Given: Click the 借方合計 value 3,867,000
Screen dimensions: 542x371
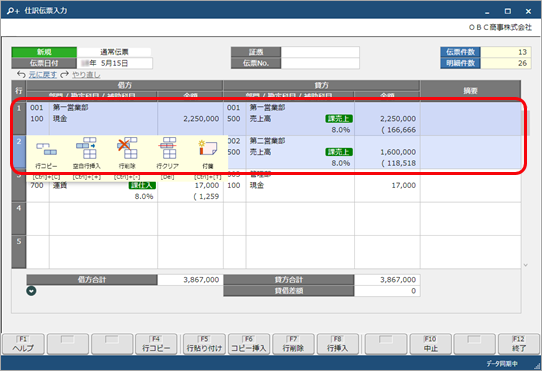Looking at the screenshot, I should coord(190,280).
